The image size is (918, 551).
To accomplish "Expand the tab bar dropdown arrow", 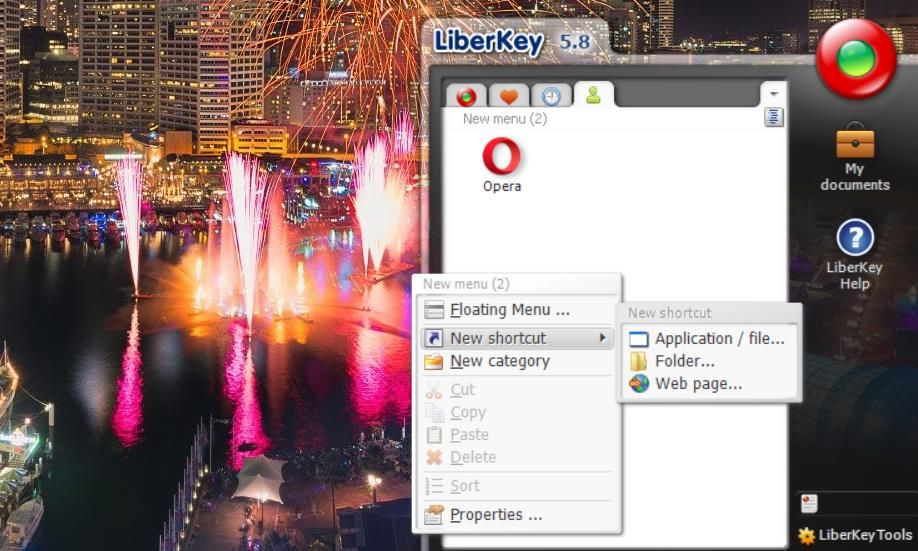I will click(x=773, y=94).
